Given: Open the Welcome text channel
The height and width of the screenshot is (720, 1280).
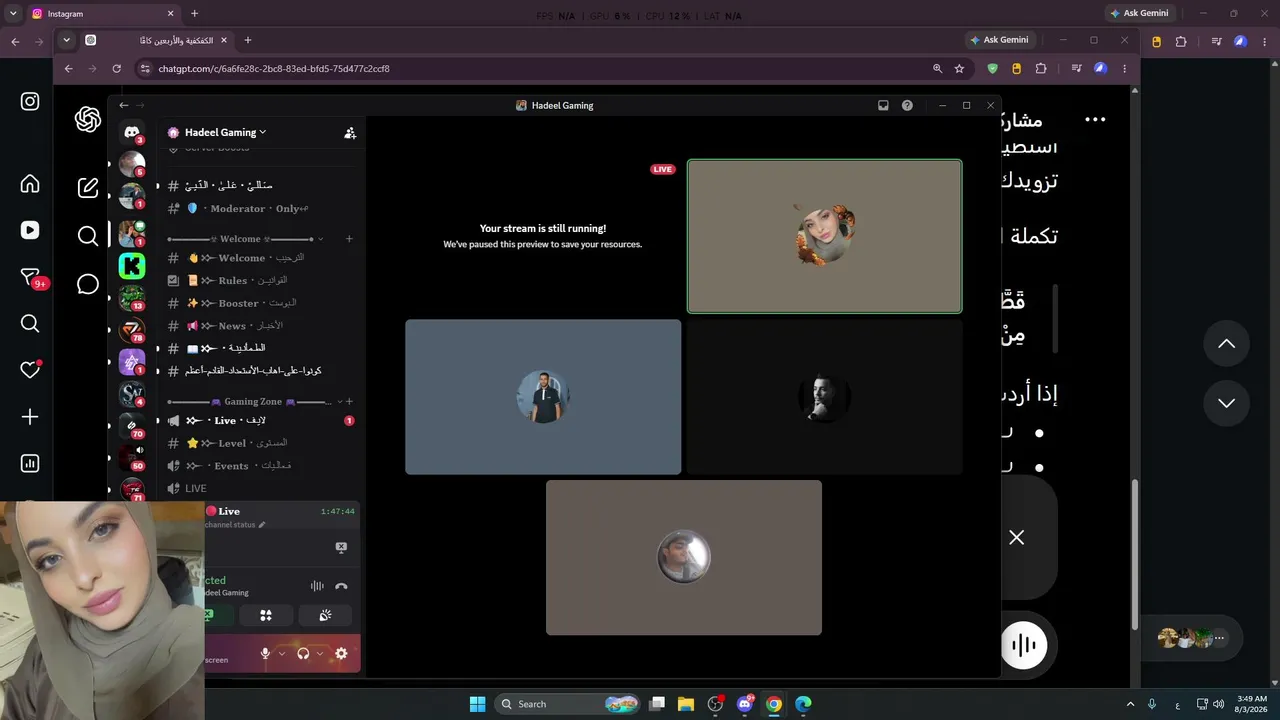Looking at the screenshot, I should point(257,258).
